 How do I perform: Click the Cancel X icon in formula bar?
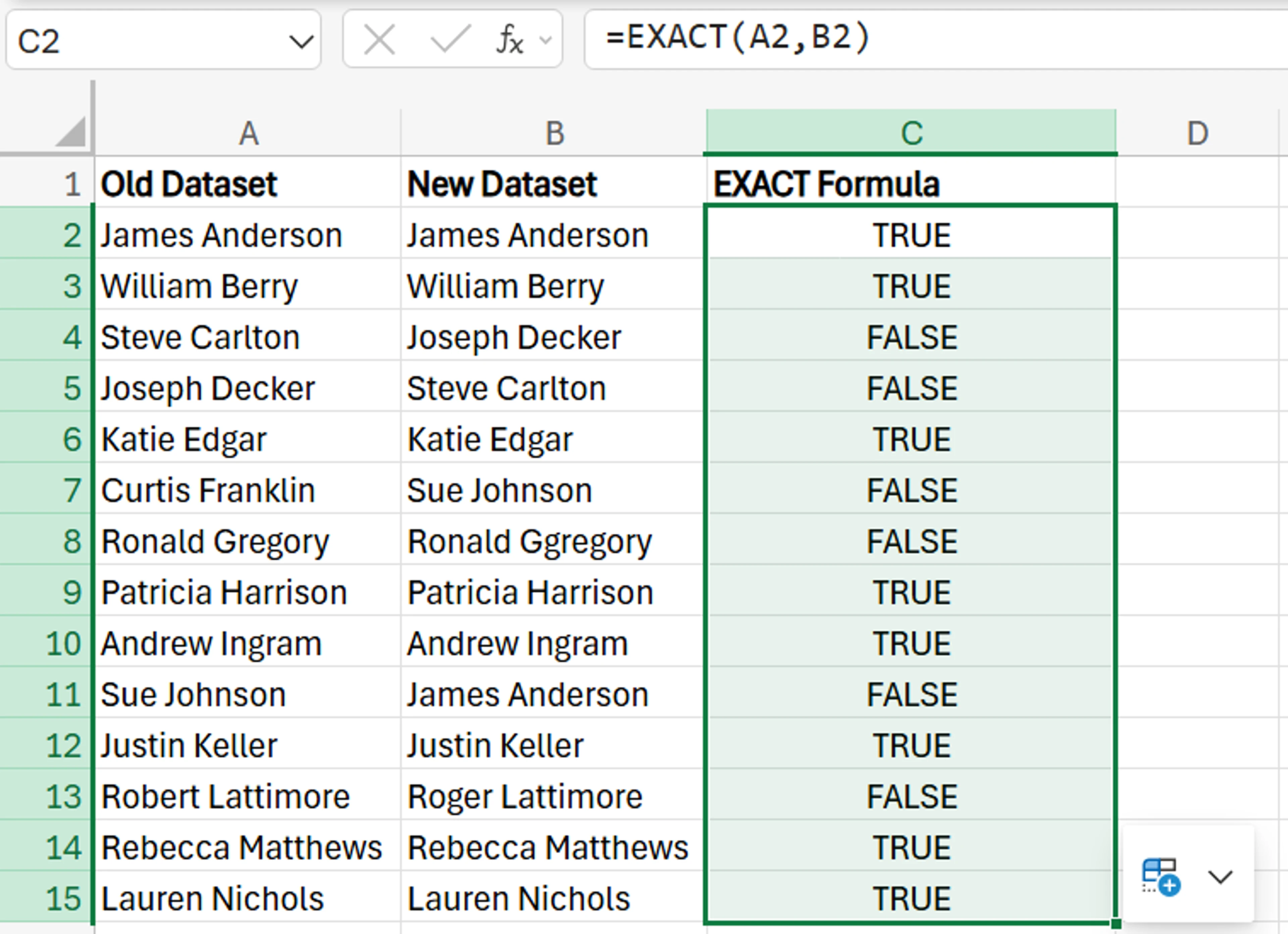[379, 40]
